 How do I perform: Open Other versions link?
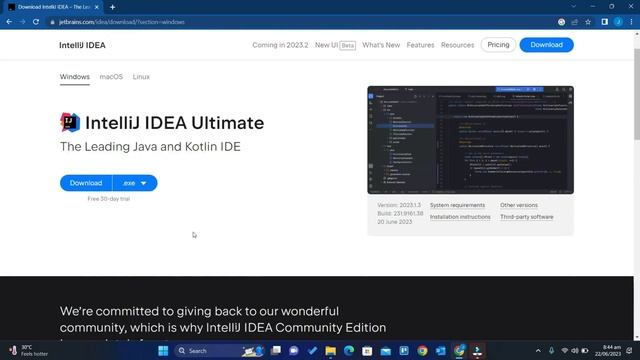[x=519, y=205]
